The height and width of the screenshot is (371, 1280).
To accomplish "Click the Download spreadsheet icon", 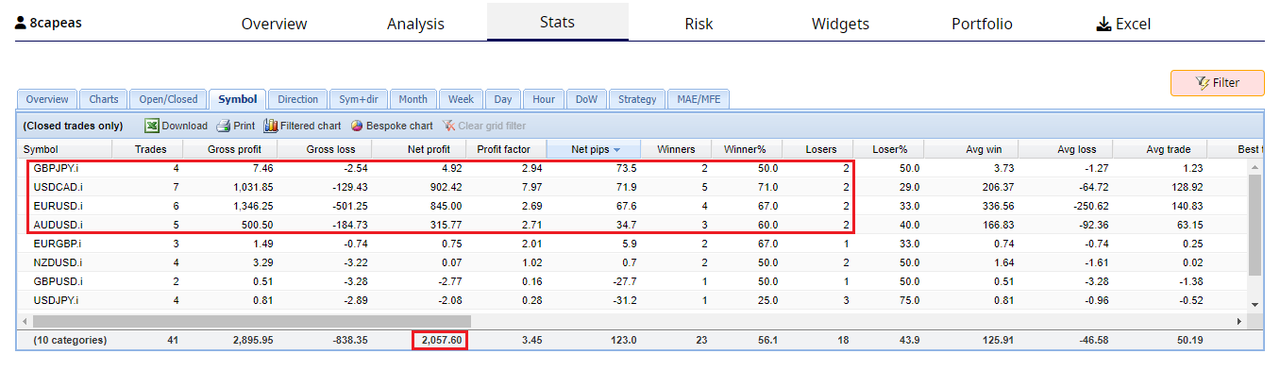I will tap(152, 126).
